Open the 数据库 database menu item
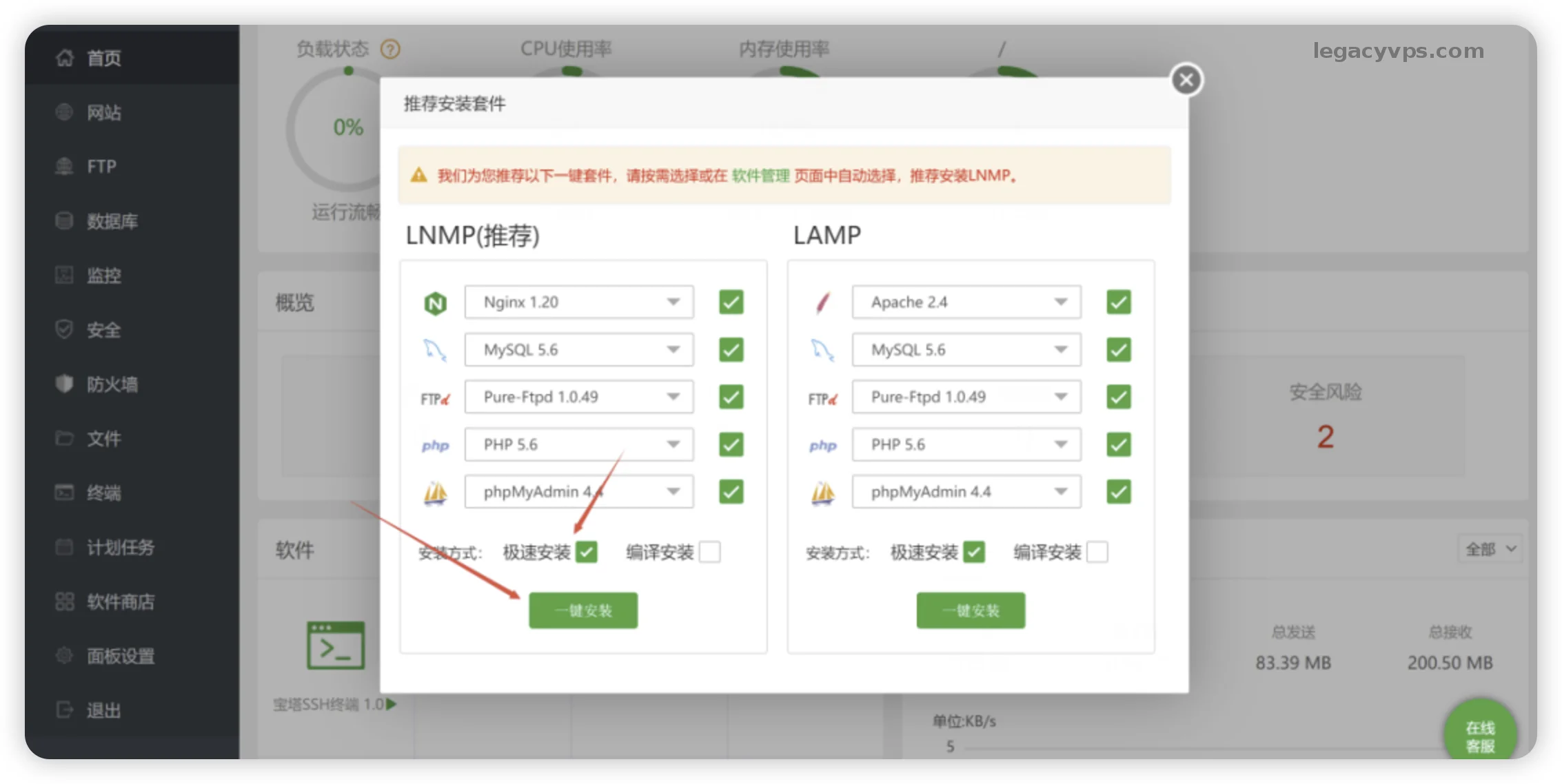Screen dimensions: 1562x784 pyautogui.click(x=112, y=221)
